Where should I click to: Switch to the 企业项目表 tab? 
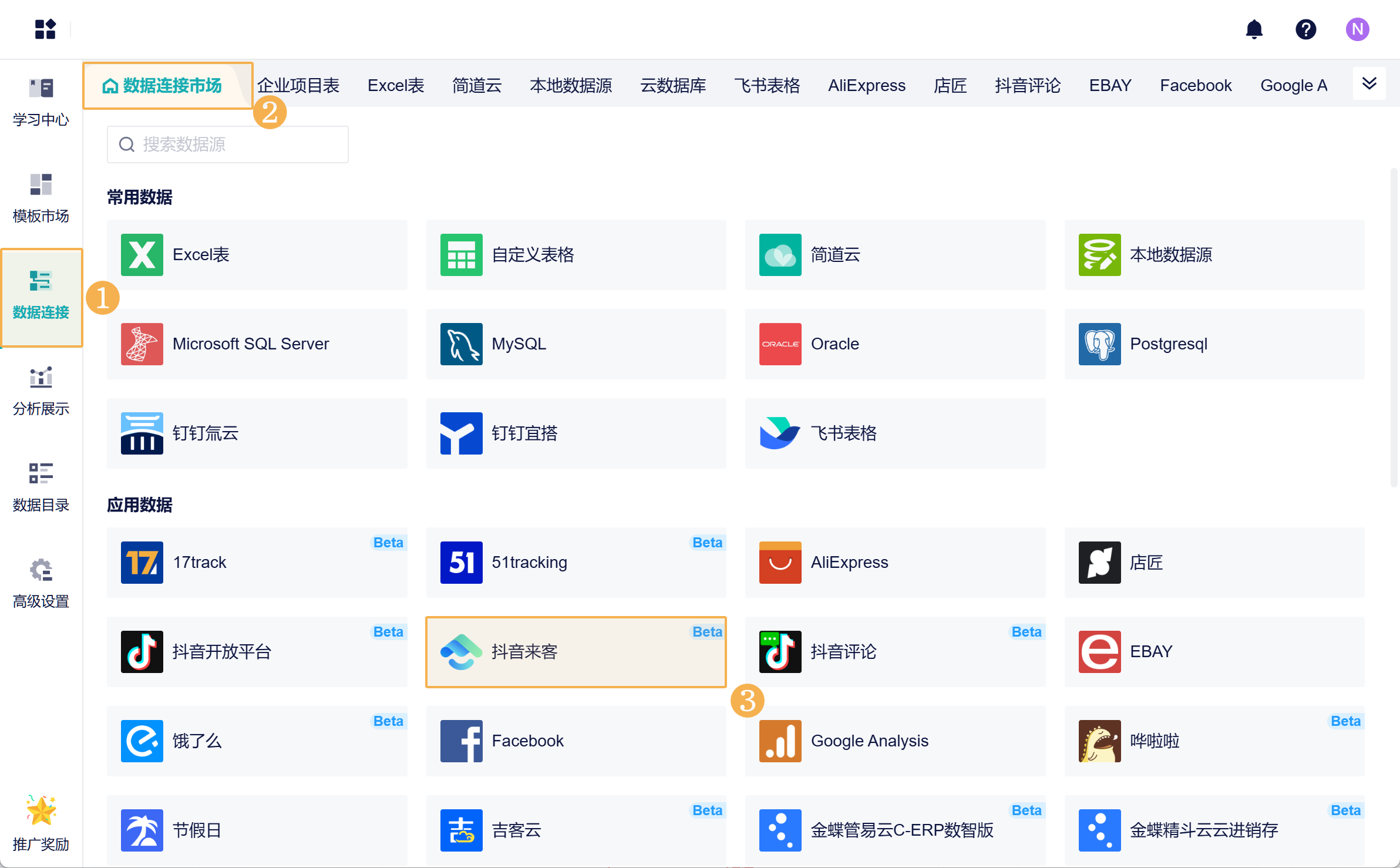click(x=298, y=85)
